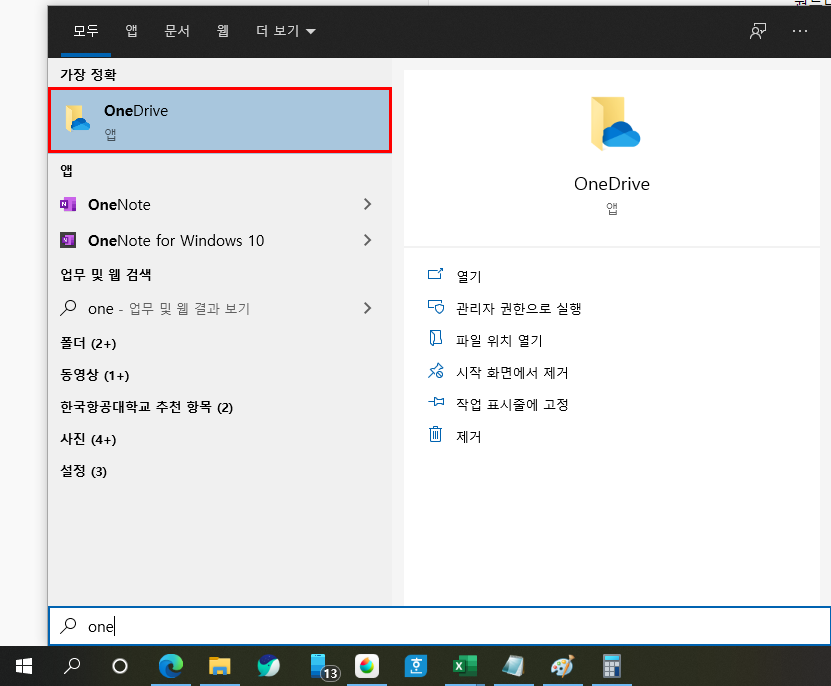Open the Your Phone icon with badge 13
Screen dimensions: 831x686
point(323,666)
